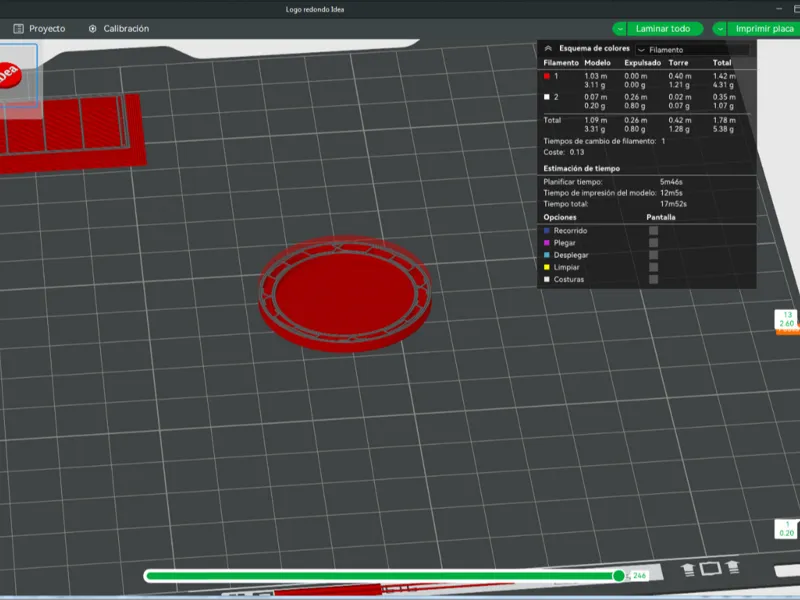Image resolution: width=800 pixels, height=600 pixels.
Task: Minimize the Bambu Studio window
Action: pyautogui.click(x=779, y=9)
